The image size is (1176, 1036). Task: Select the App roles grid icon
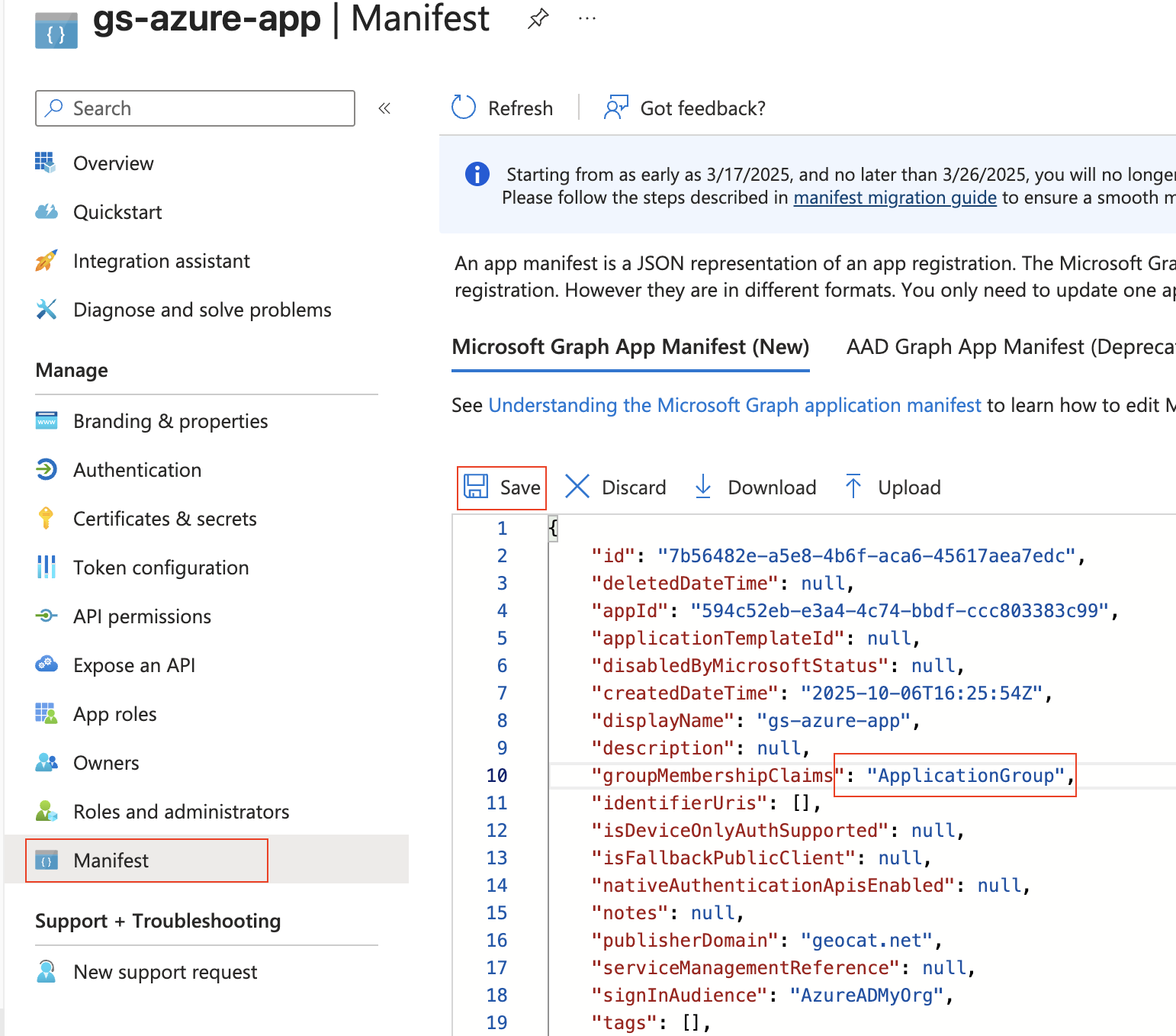pos(47,713)
